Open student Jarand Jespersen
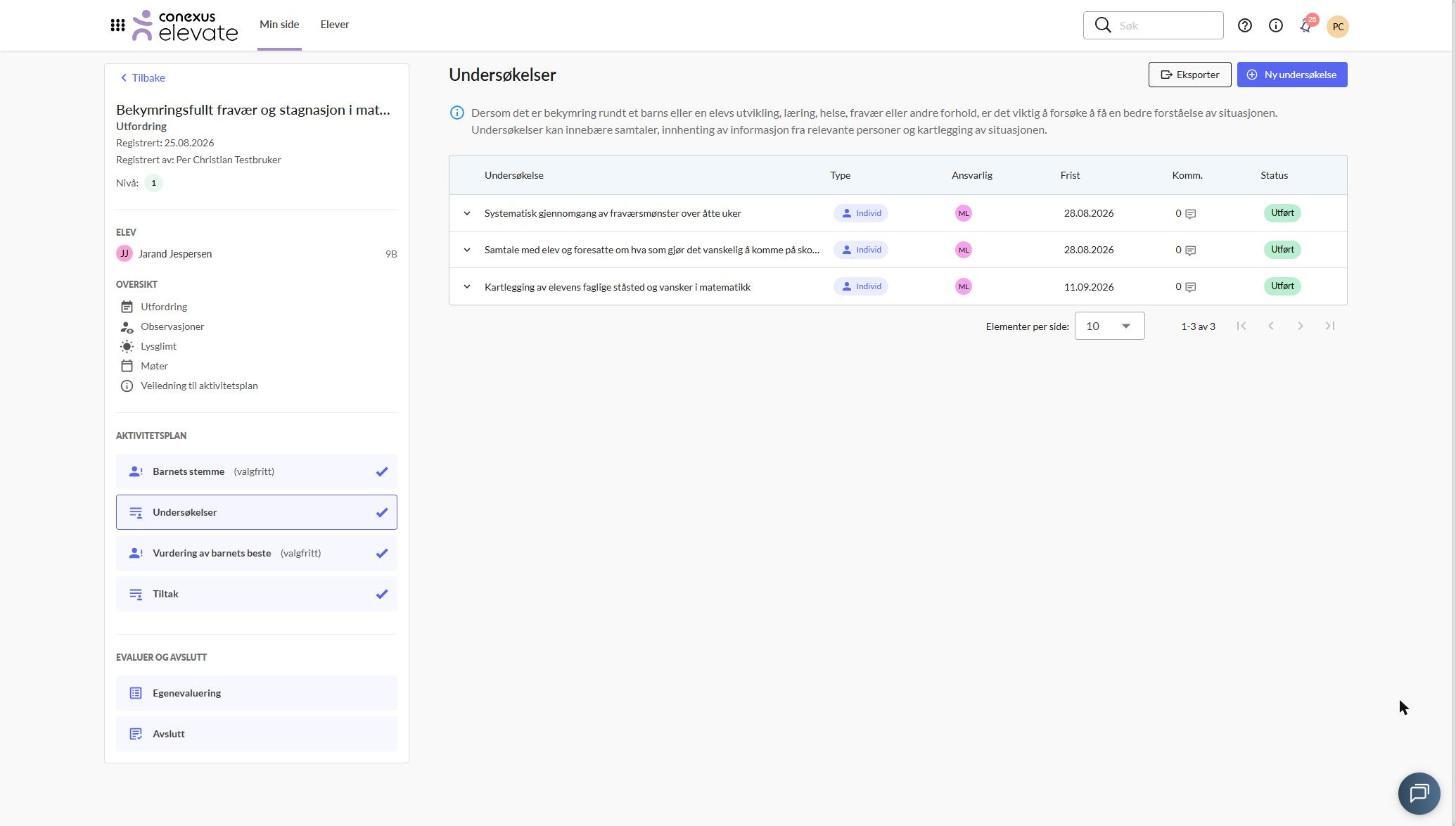 point(175,254)
